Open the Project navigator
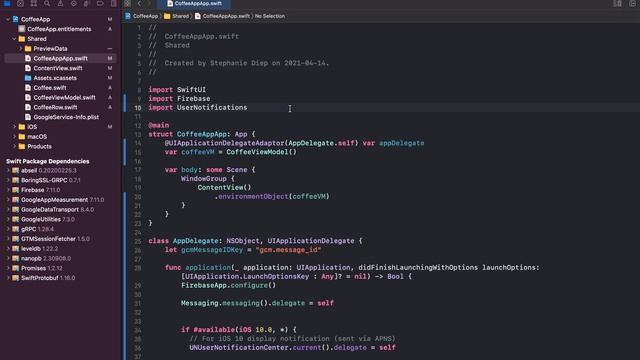This screenshot has height=360, width=640. pyautogui.click(x=7, y=3)
